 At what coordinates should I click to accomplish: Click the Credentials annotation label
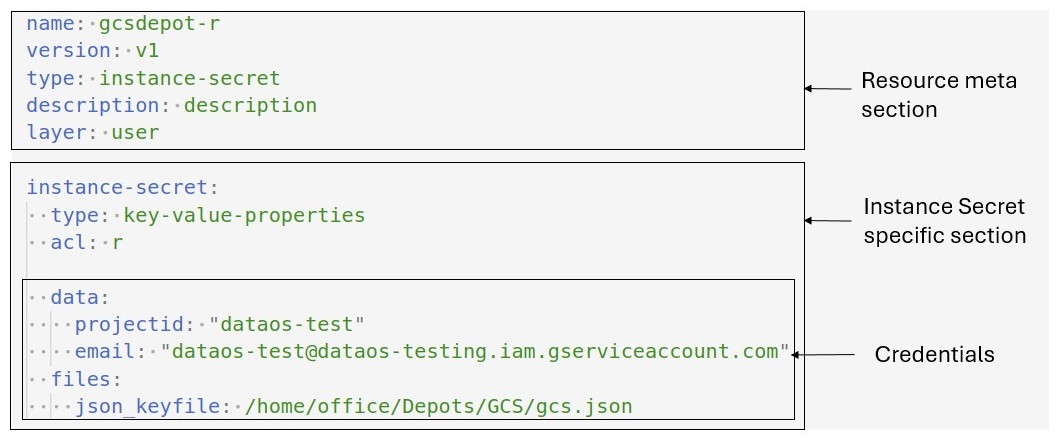(934, 354)
